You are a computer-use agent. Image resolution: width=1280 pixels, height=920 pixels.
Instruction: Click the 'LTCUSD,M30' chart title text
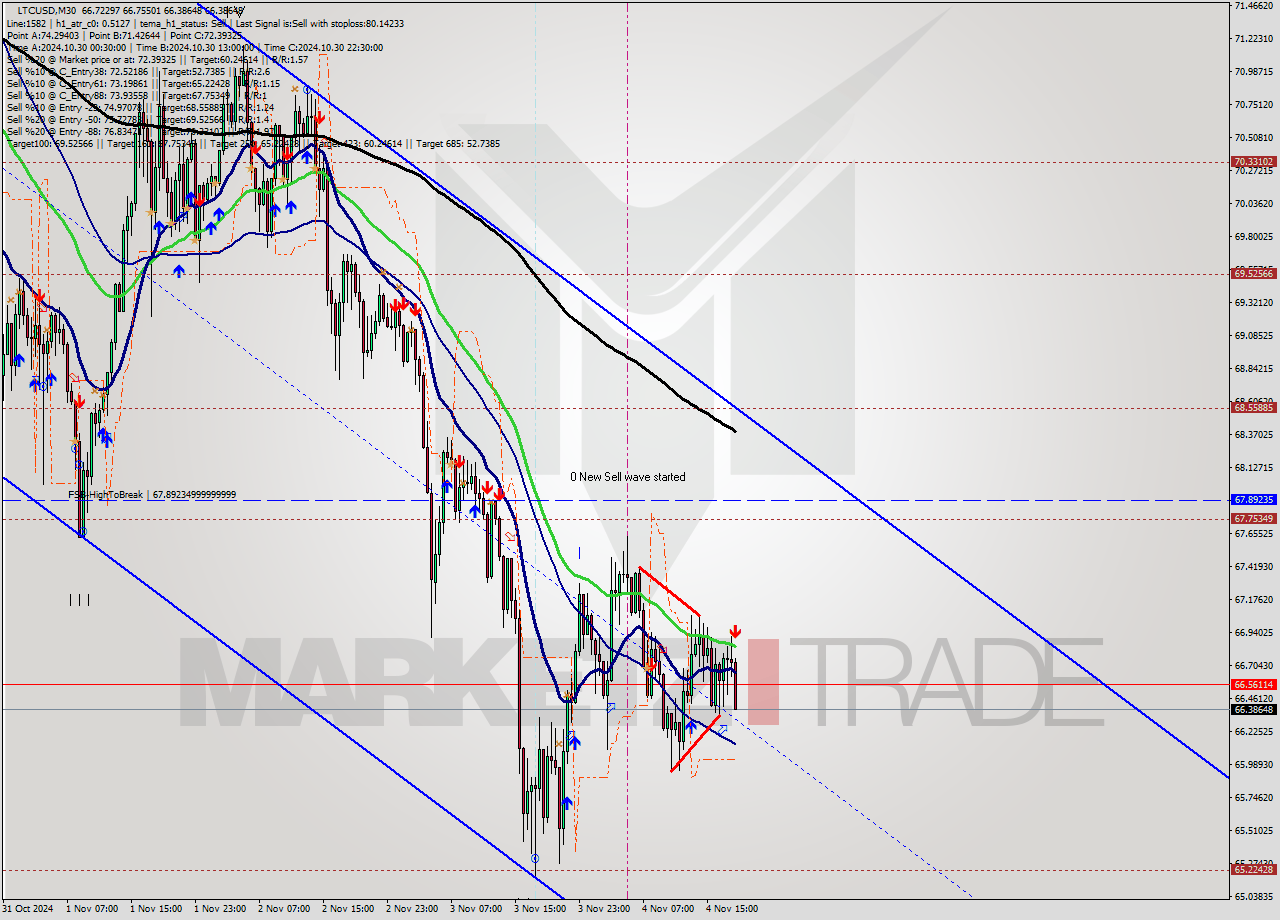tap(48, 10)
